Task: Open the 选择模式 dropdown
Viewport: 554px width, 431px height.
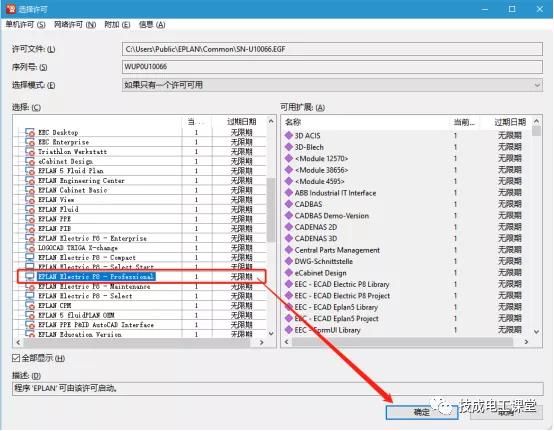Action: point(332,85)
